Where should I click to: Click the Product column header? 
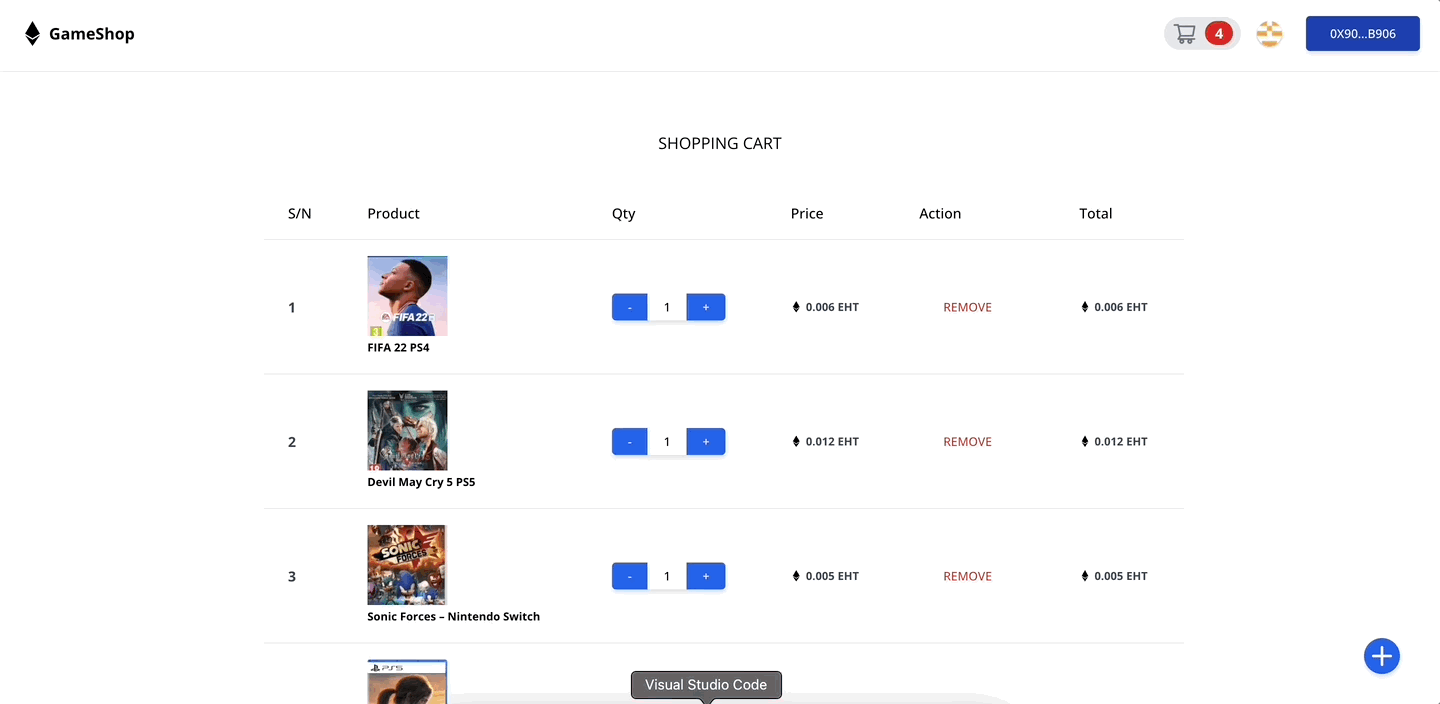(x=393, y=213)
